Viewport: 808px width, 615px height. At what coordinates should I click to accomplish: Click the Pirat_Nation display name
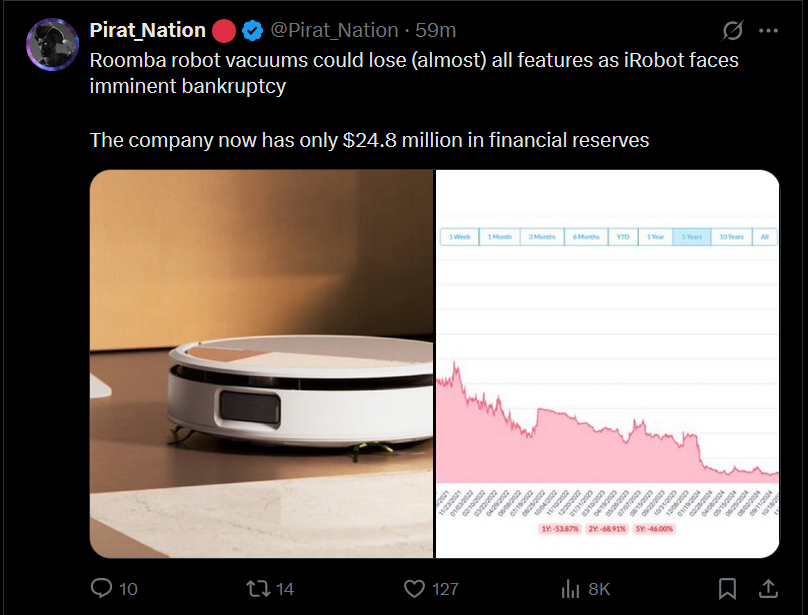point(148,31)
